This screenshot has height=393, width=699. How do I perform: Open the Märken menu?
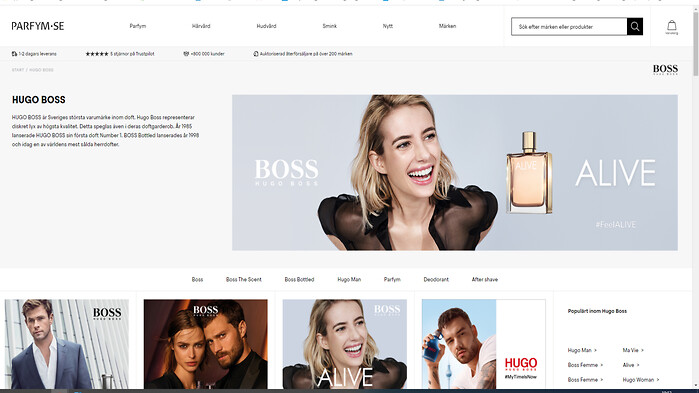click(x=447, y=26)
